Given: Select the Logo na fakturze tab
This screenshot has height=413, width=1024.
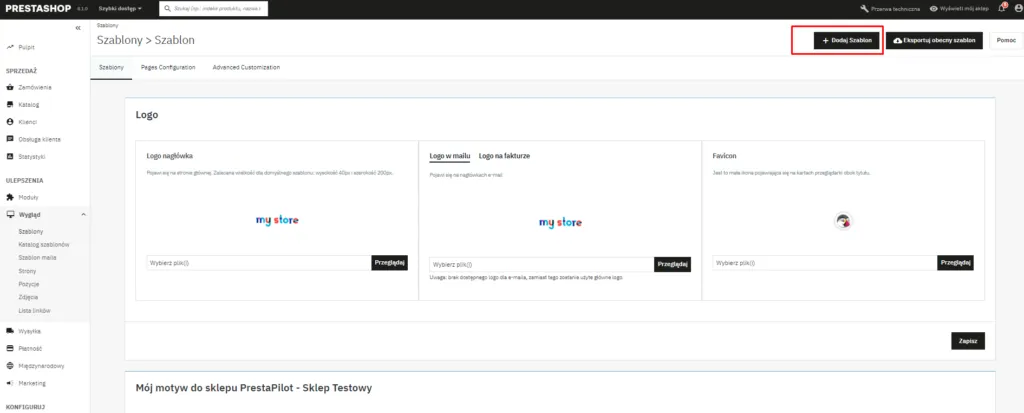Looking at the screenshot, I should click(504, 156).
